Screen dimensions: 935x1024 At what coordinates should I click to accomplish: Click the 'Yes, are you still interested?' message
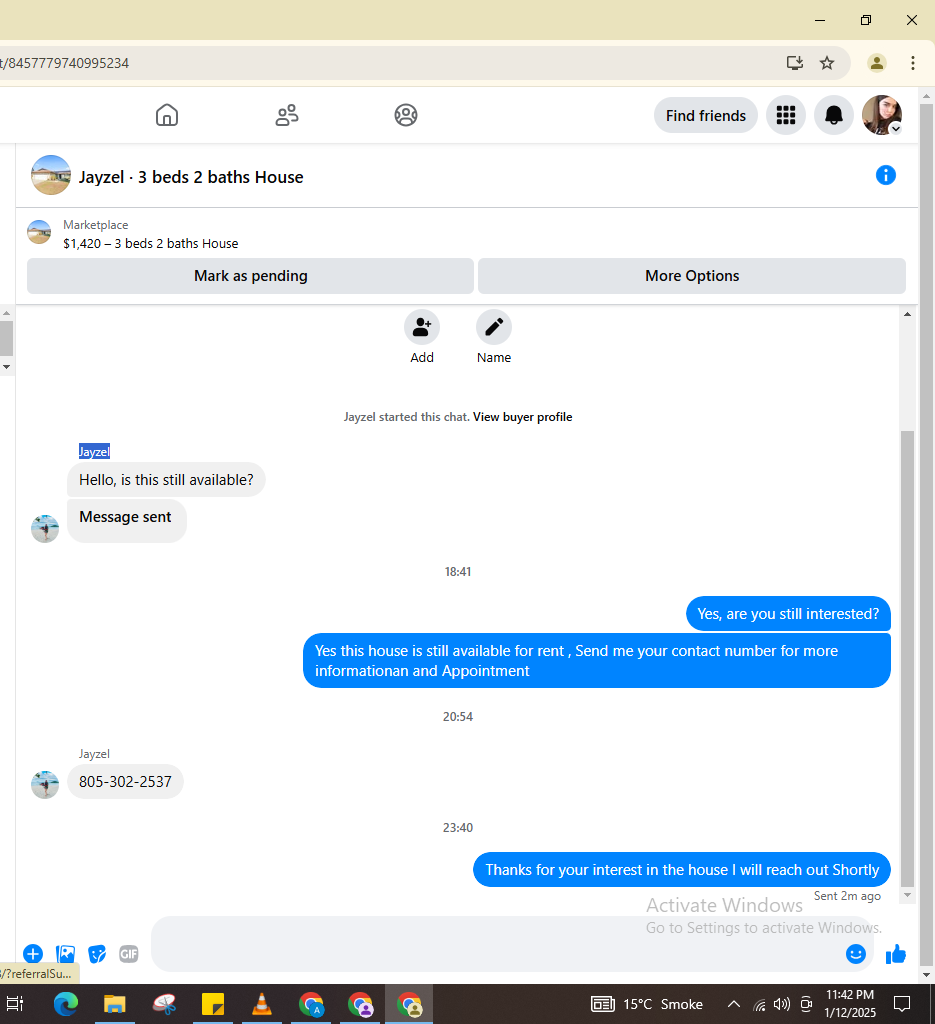788,614
